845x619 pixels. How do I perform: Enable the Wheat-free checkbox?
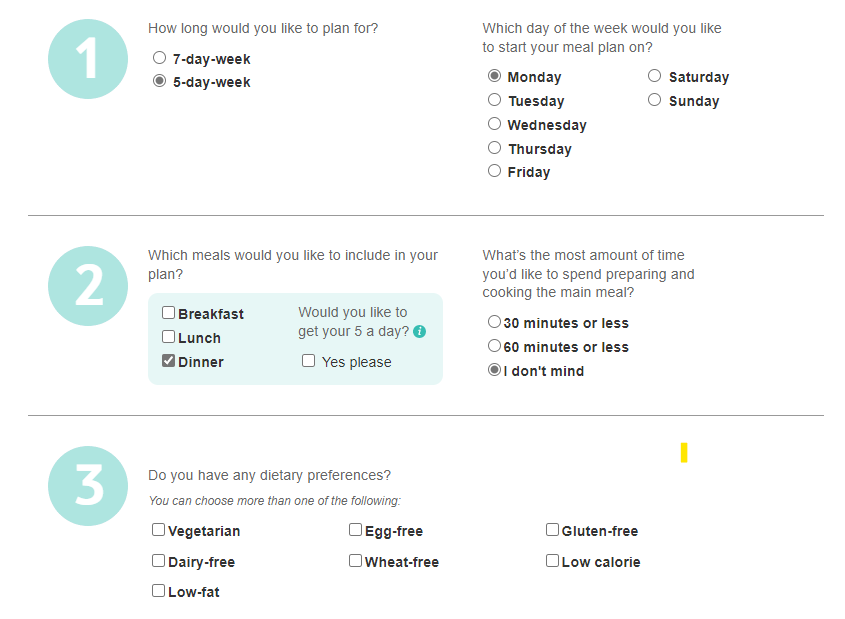pyautogui.click(x=355, y=561)
